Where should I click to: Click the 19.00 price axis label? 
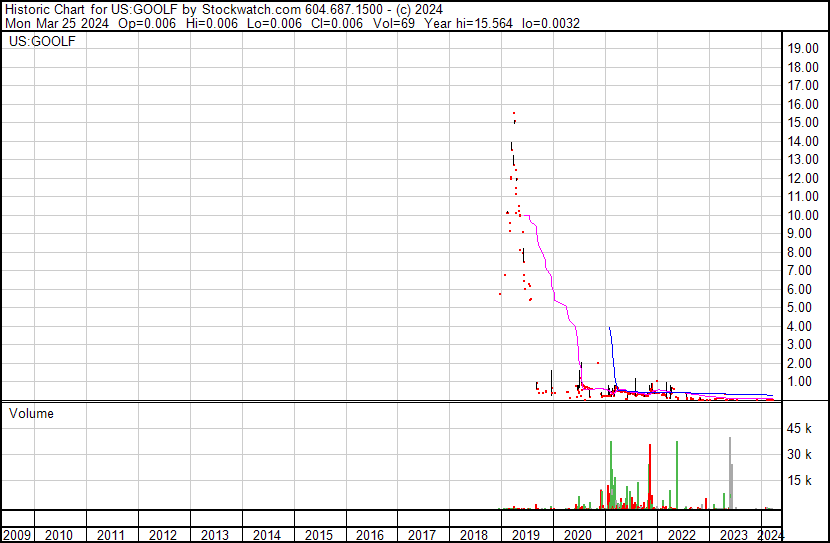pyautogui.click(x=803, y=49)
